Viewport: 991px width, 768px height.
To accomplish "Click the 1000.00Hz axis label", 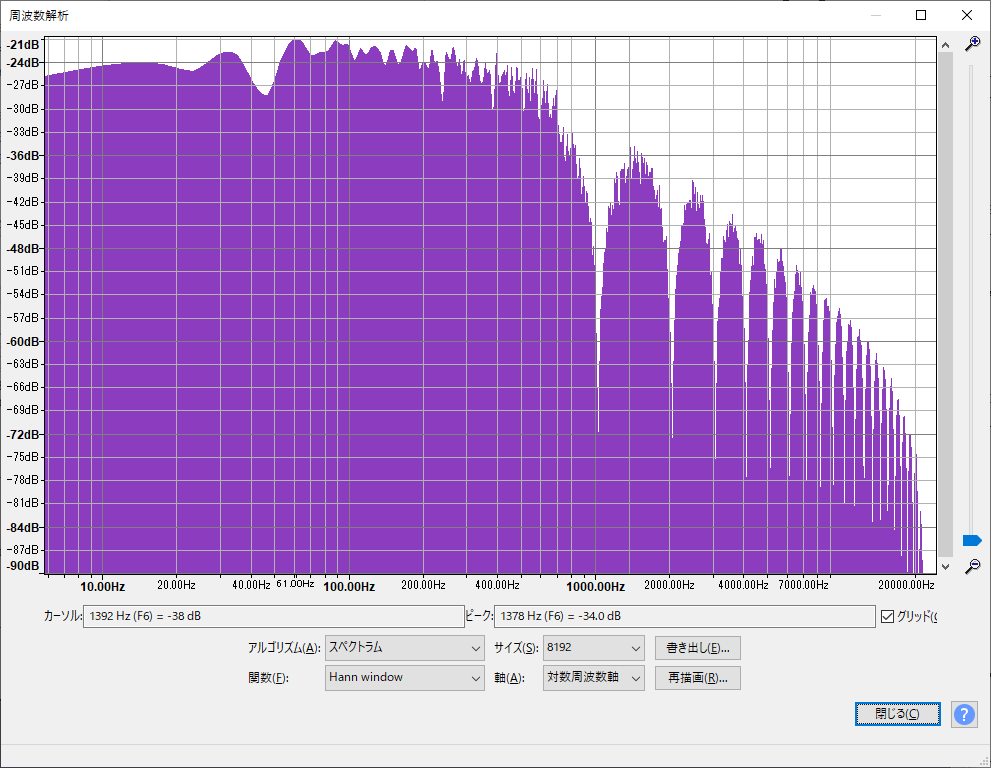I will tap(595, 587).
